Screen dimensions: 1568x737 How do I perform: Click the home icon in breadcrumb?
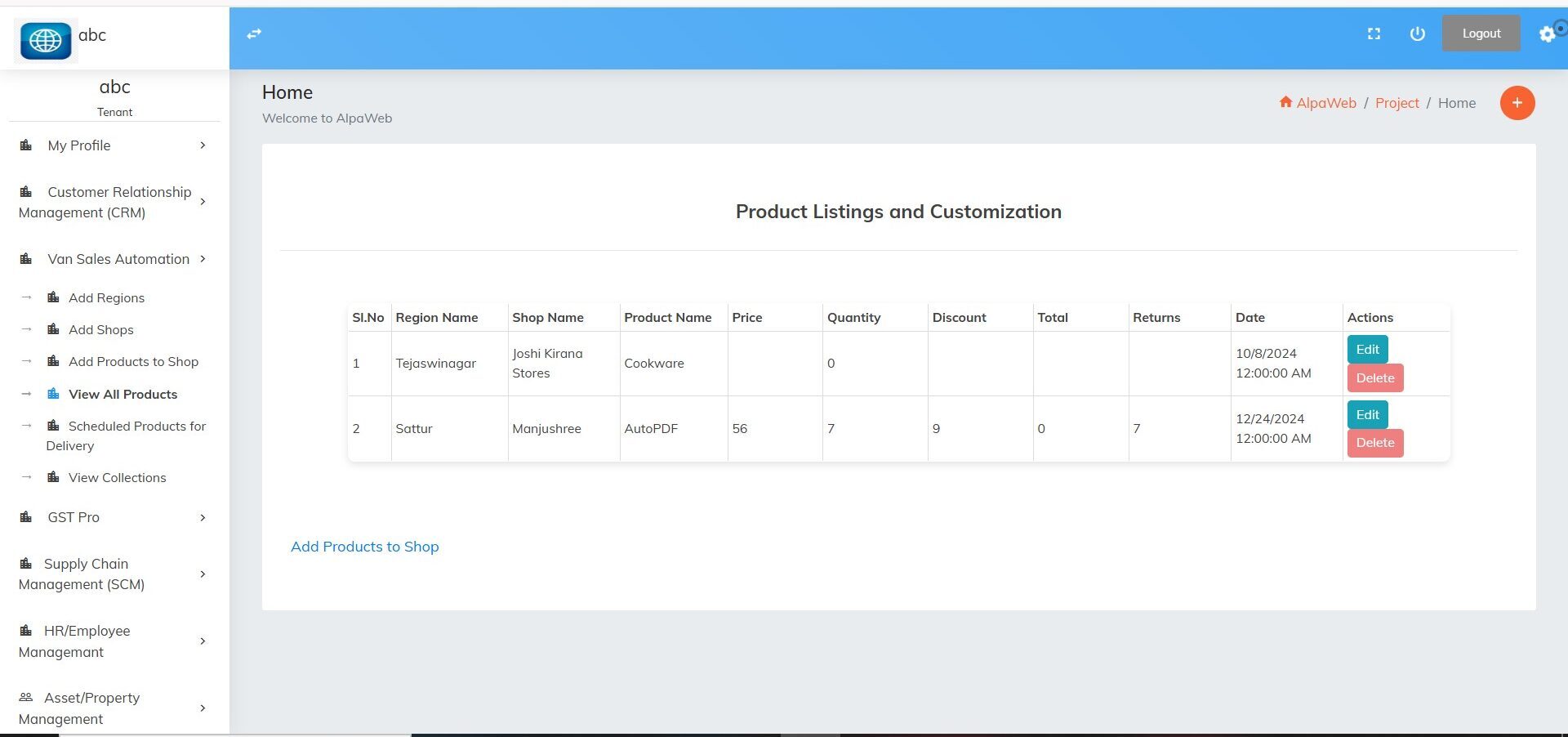click(1285, 102)
